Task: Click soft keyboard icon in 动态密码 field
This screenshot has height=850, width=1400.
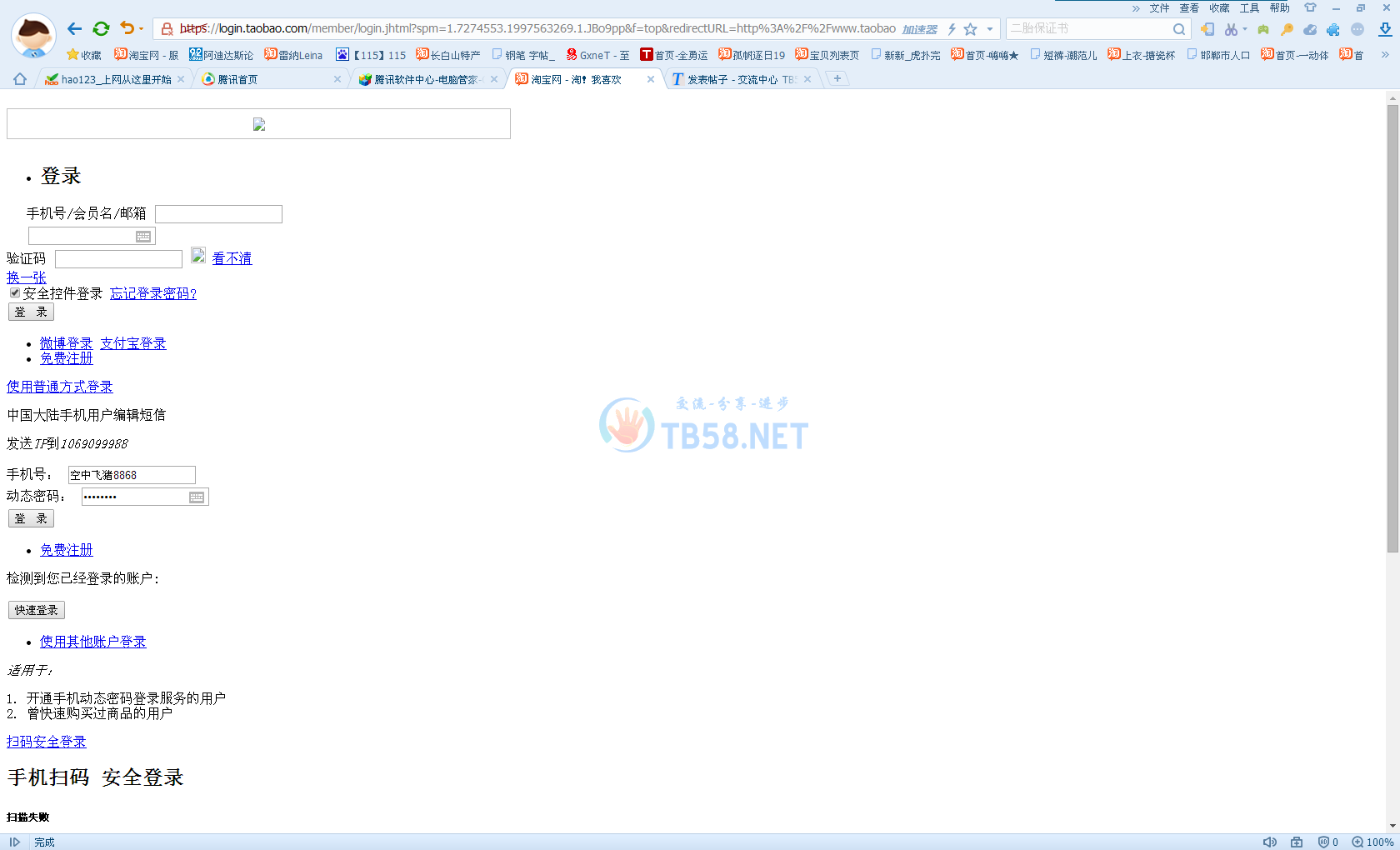Action: (197, 497)
